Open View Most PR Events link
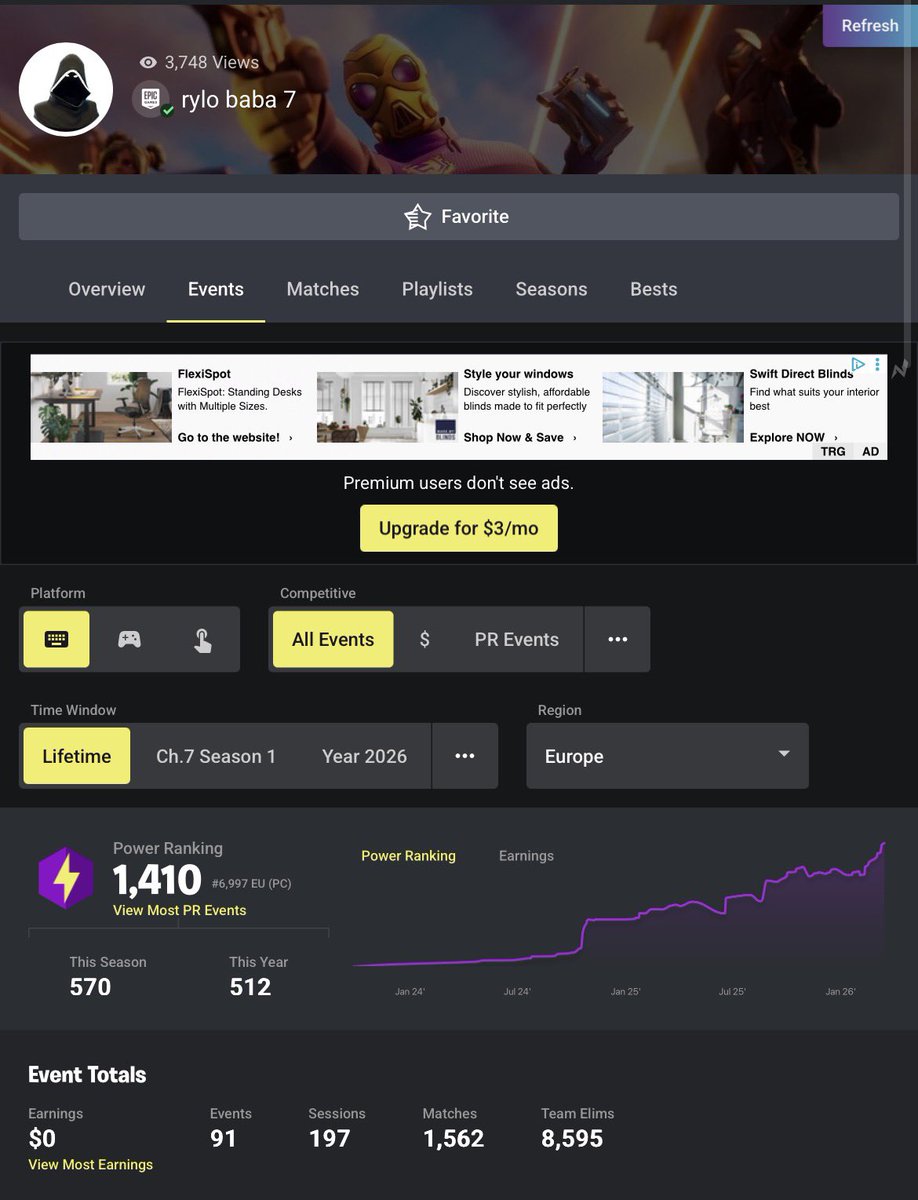 [x=179, y=910]
